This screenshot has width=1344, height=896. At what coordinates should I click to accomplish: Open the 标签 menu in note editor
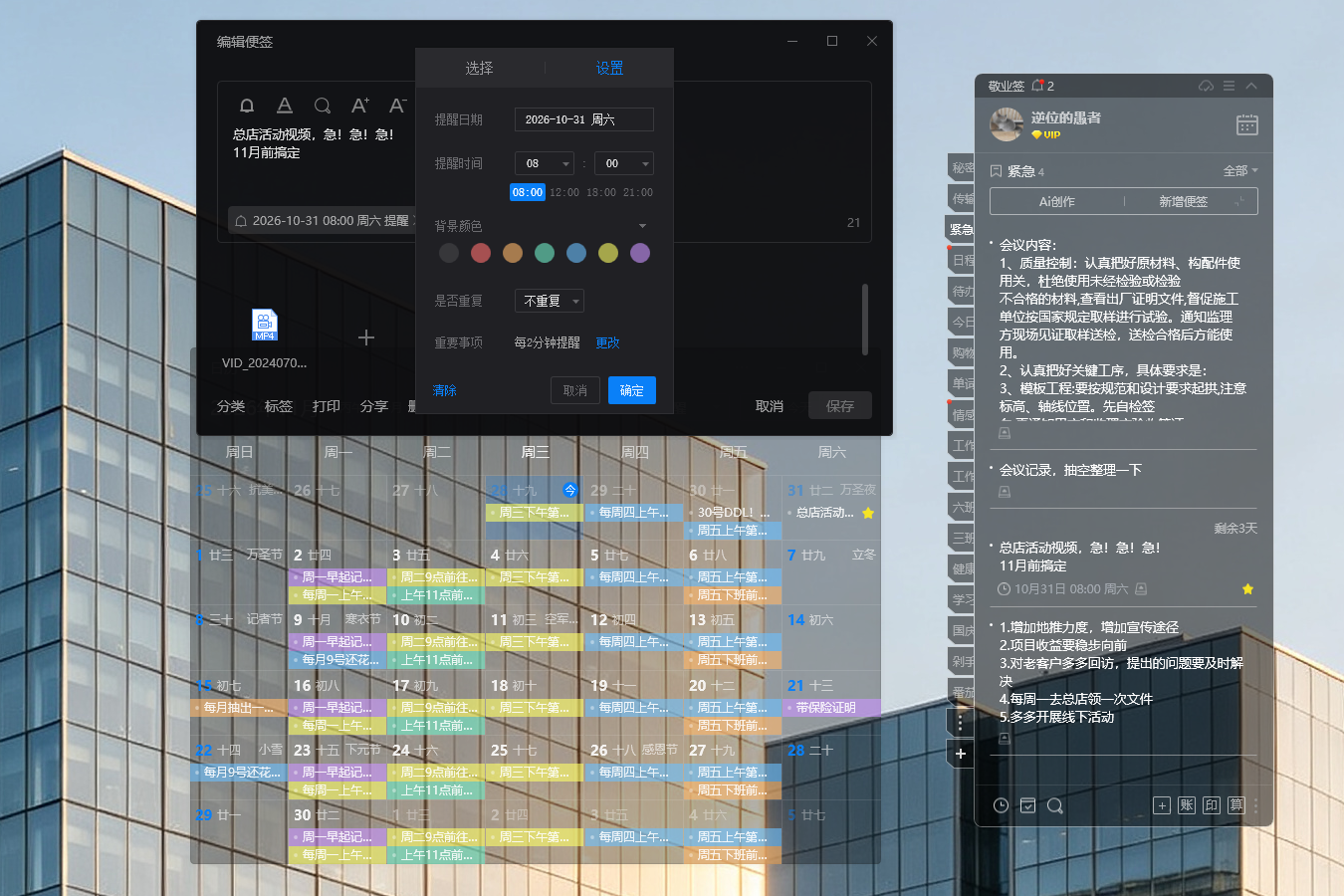pyautogui.click(x=279, y=406)
